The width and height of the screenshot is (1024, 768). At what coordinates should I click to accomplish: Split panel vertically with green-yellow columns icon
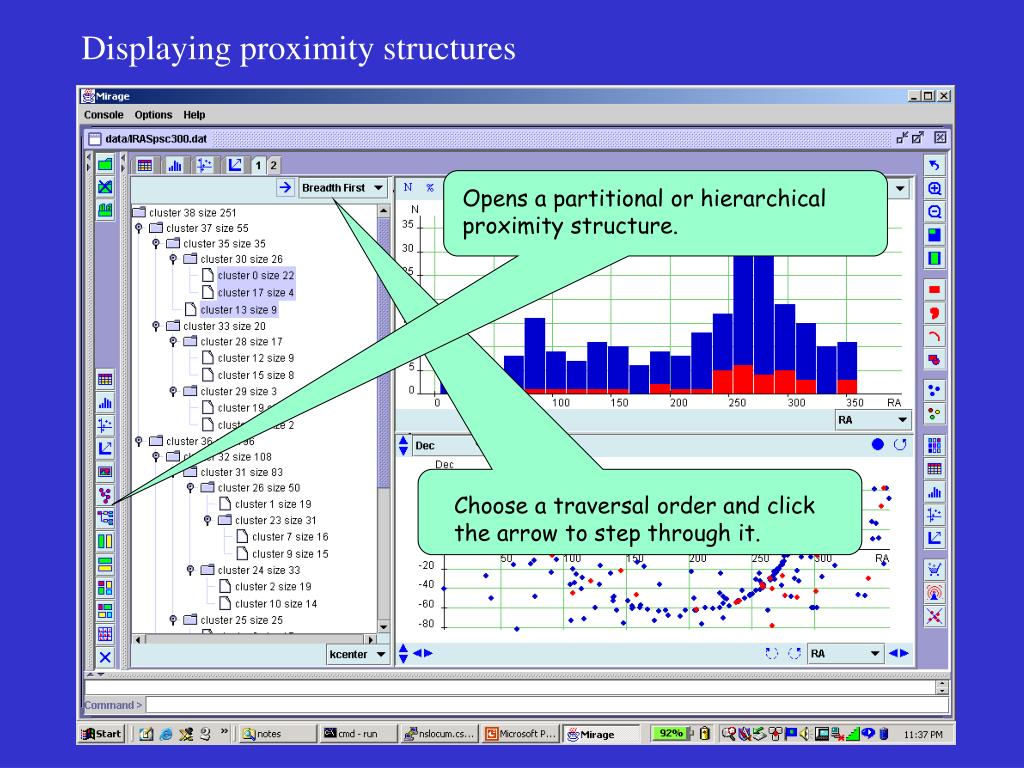[x=105, y=541]
